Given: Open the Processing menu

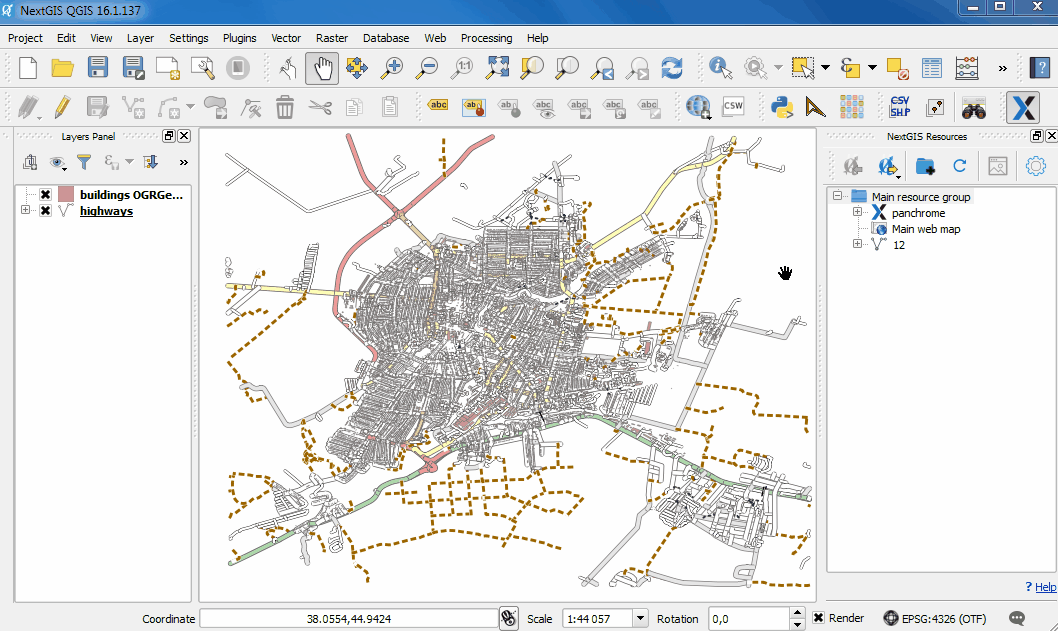Looking at the screenshot, I should click(486, 38).
